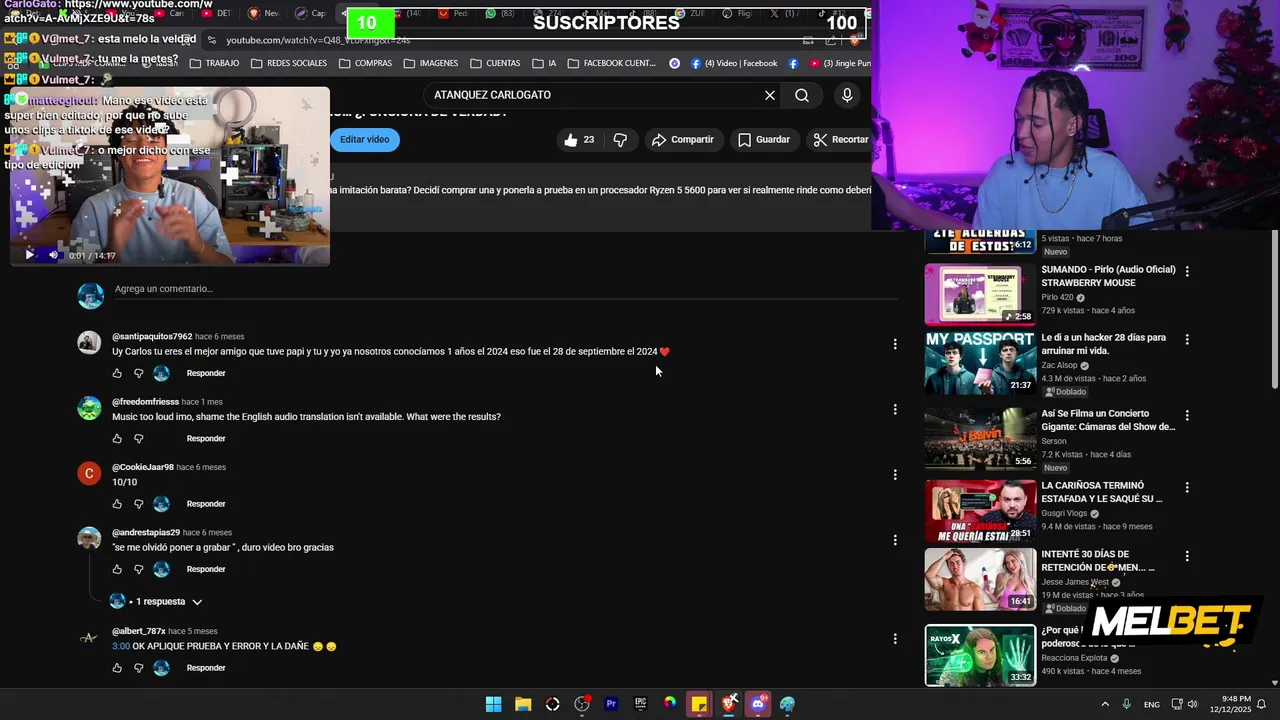Open File Explorer from the taskbar
The width and height of the screenshot is (1280, 720).
[x=523, y=704]
